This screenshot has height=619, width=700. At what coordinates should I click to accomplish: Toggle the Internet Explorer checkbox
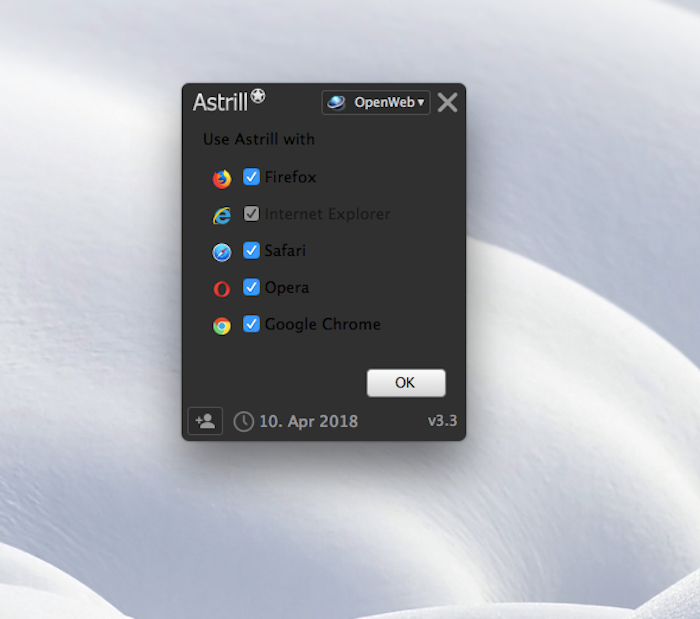(x=251, y=213)
